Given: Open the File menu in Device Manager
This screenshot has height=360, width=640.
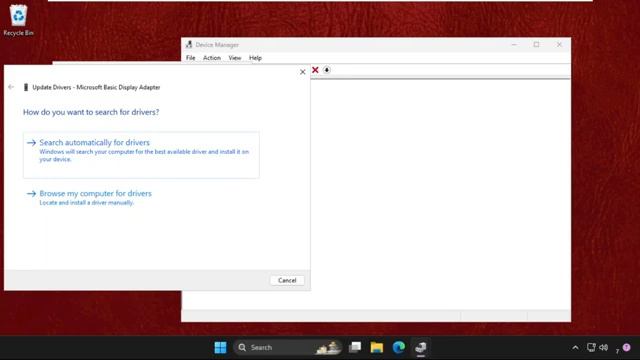Looking at the screenshot, I should click(x=191, y=58).
